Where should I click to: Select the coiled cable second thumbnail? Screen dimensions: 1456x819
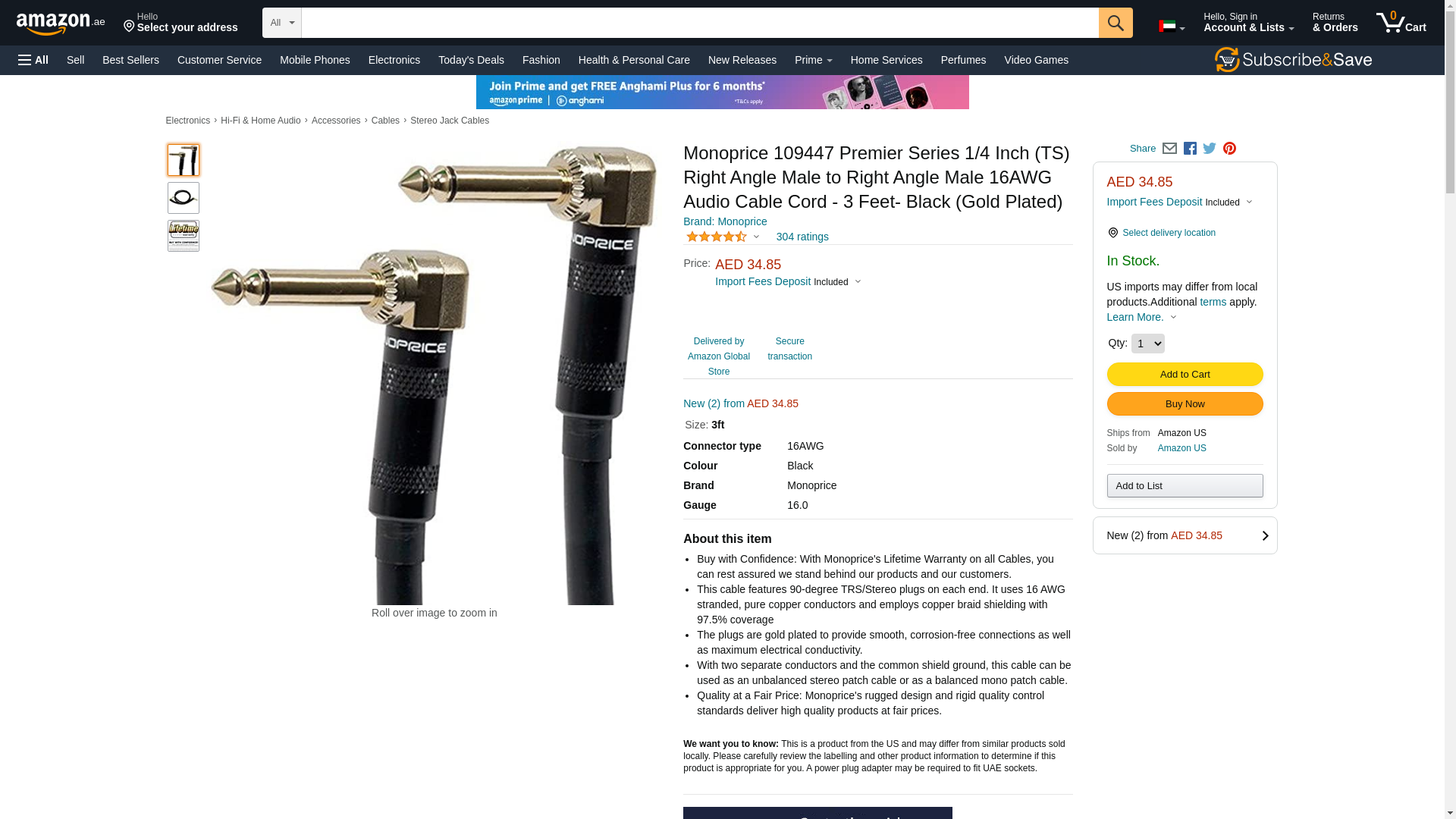click(184, 198)
